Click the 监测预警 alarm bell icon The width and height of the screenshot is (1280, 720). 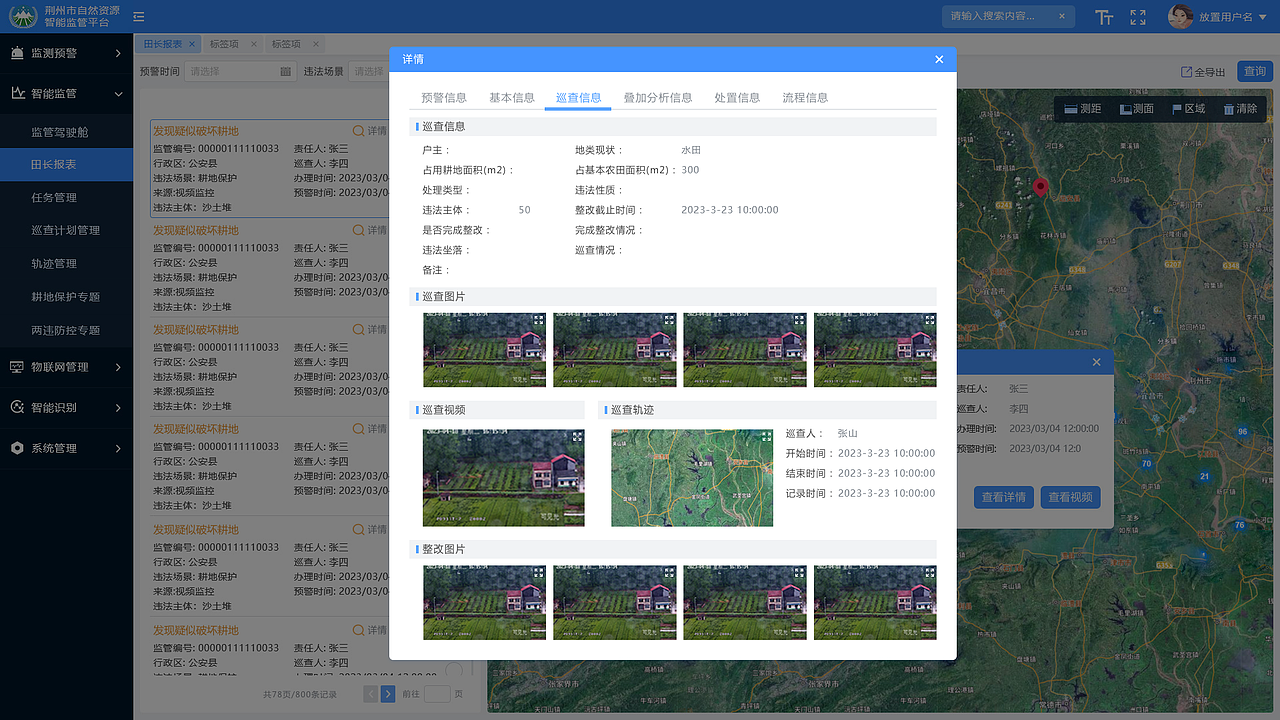[17, 53]
